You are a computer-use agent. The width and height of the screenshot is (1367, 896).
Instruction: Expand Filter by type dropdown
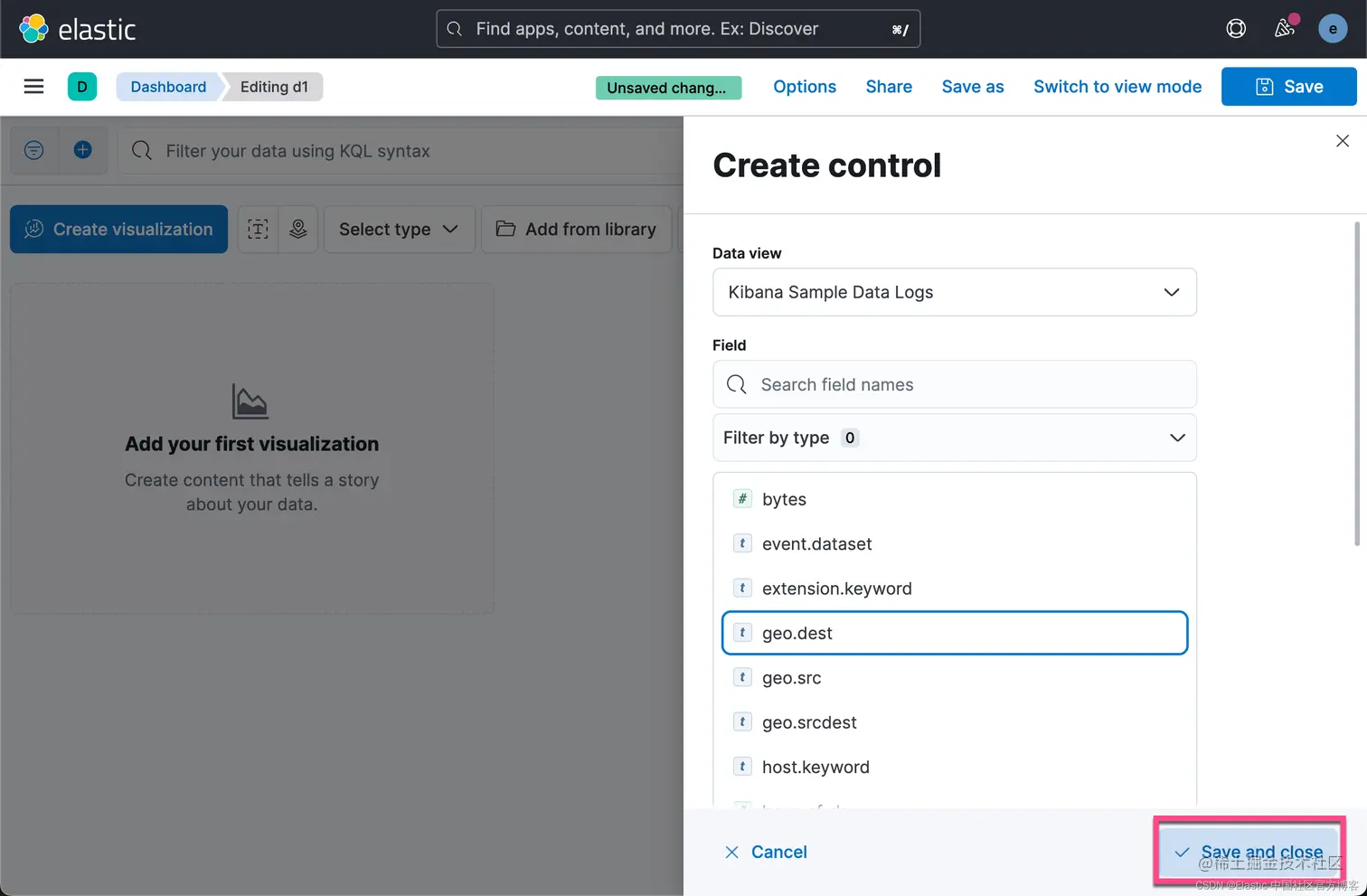[x=955, y=438]
